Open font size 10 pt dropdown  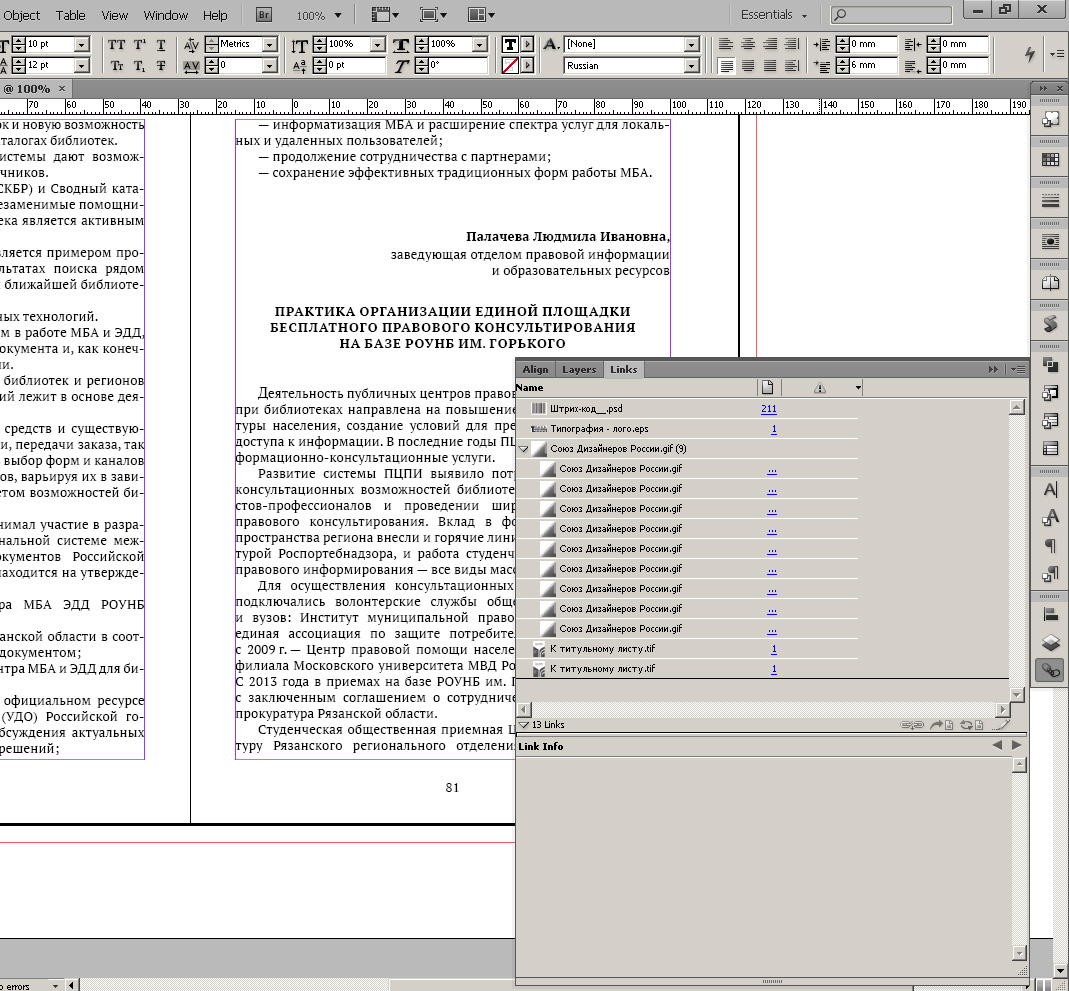pos(82,44)
